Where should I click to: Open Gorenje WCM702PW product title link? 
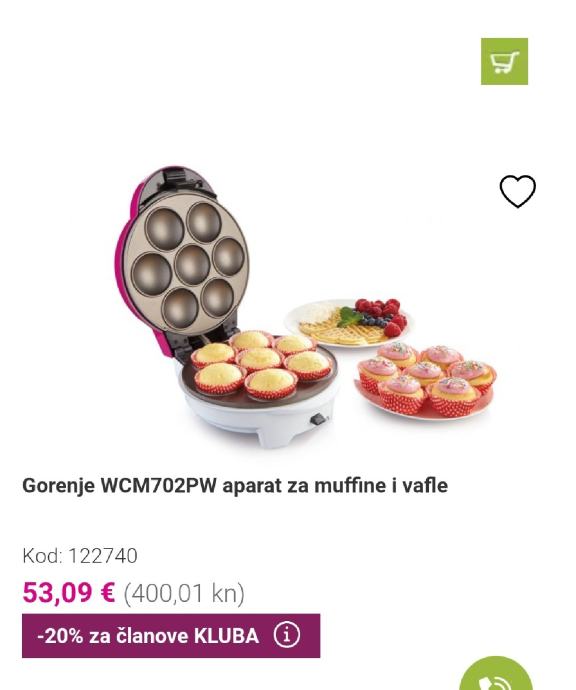coord(235,486)
